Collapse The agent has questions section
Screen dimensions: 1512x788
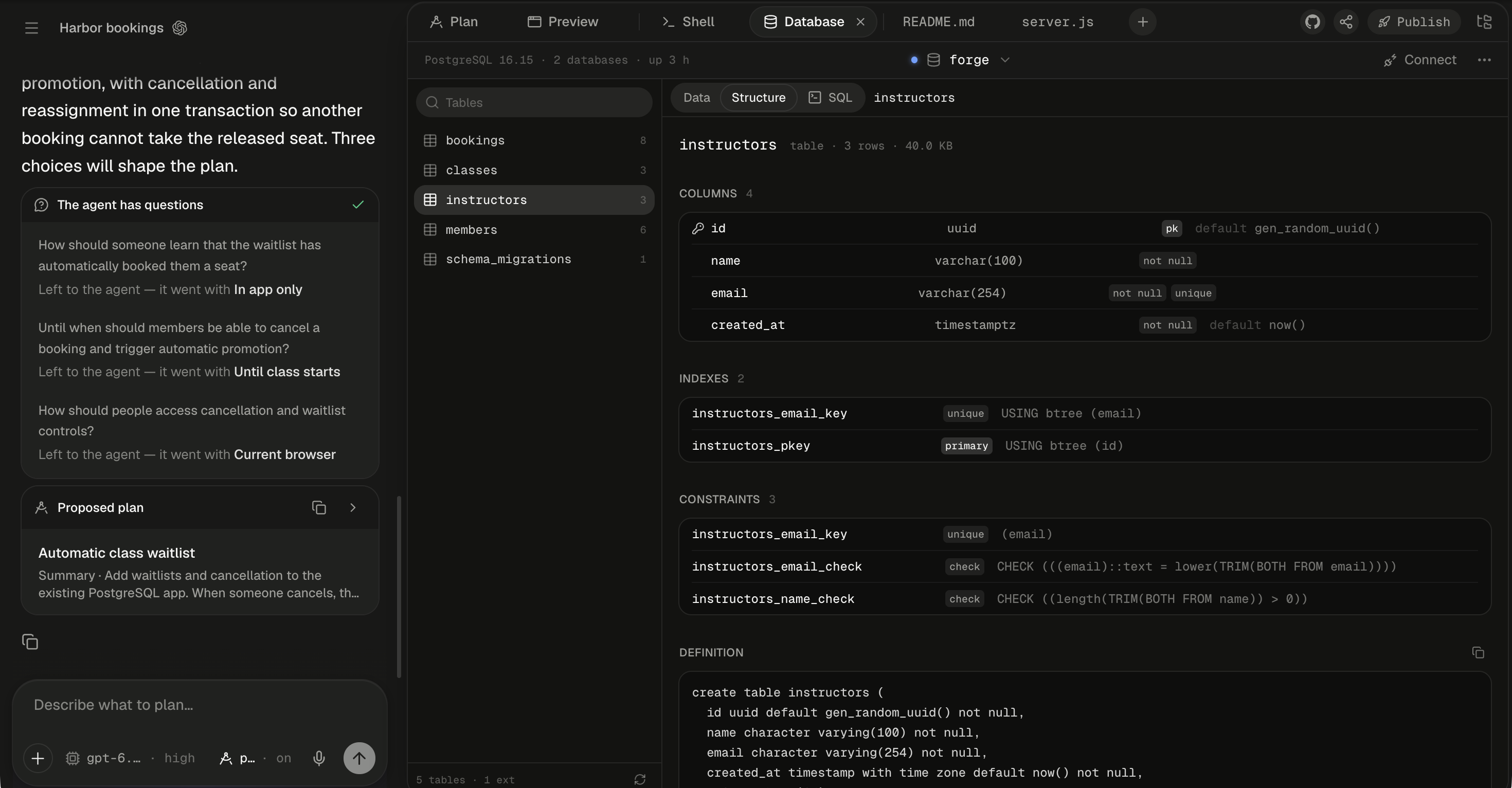tap(200, 205)
